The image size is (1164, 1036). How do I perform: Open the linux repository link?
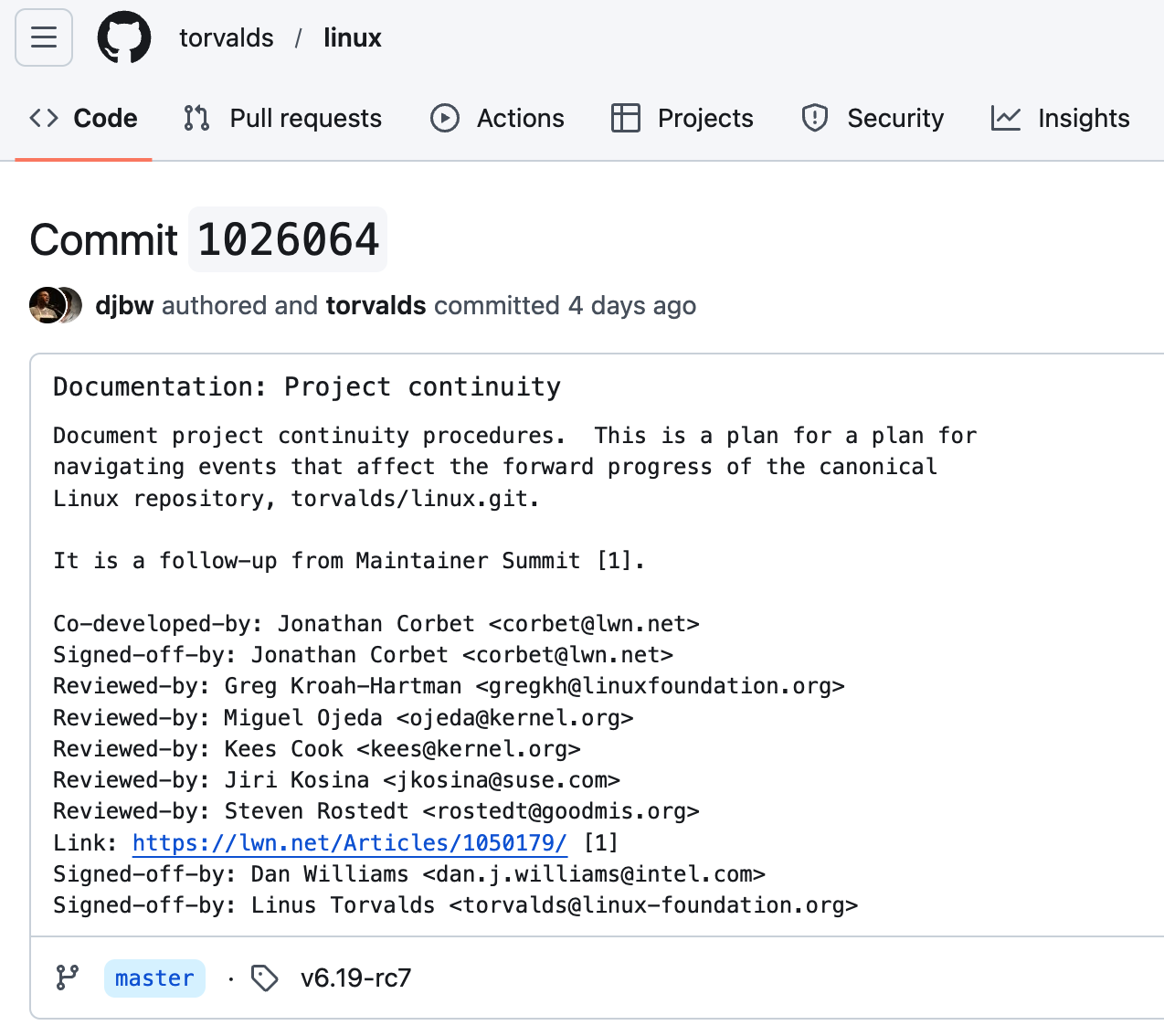[x=353, y=37]
